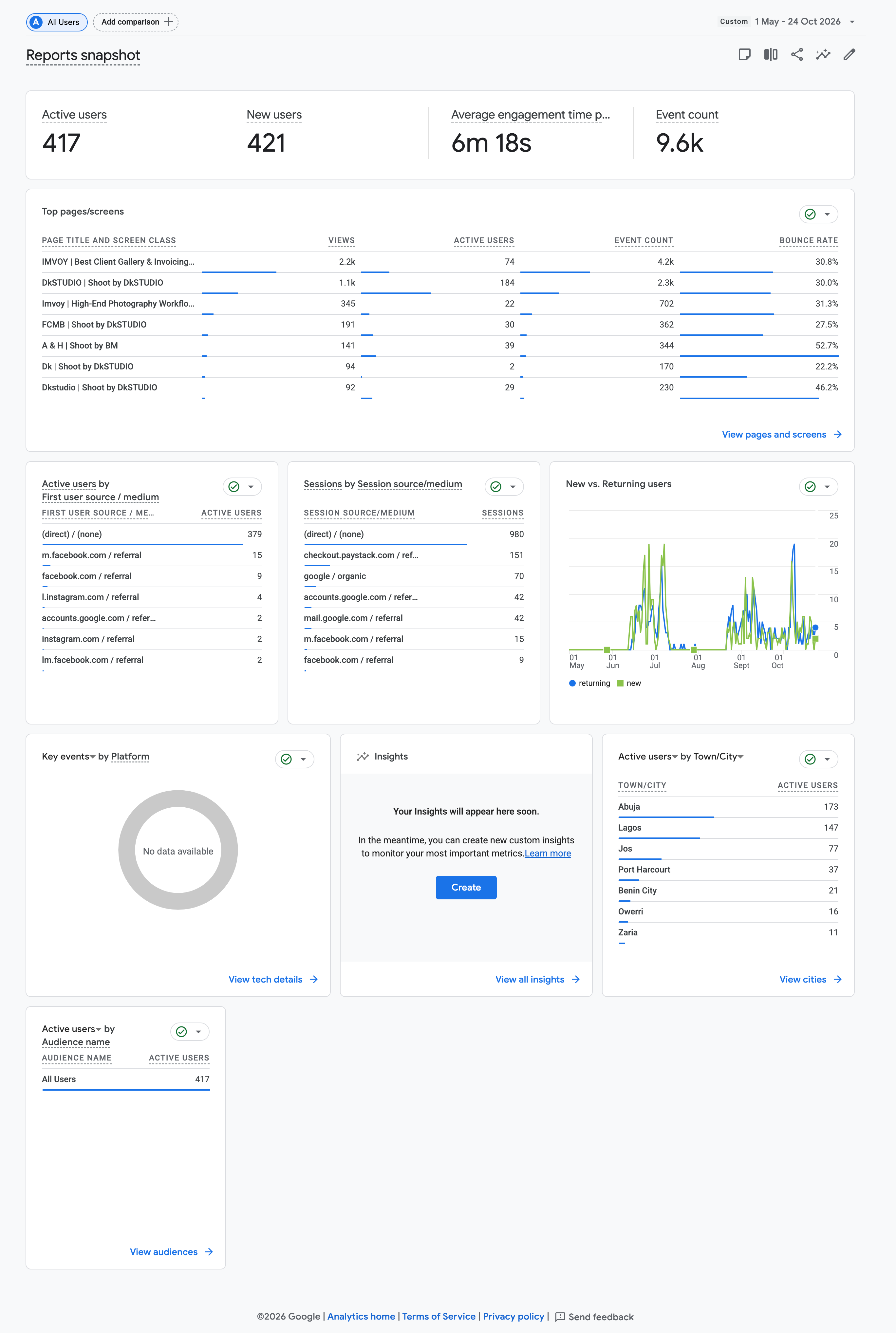896x1333 pixels.
Task: Click green check in Key events card
Action: (x=286, y=759)
